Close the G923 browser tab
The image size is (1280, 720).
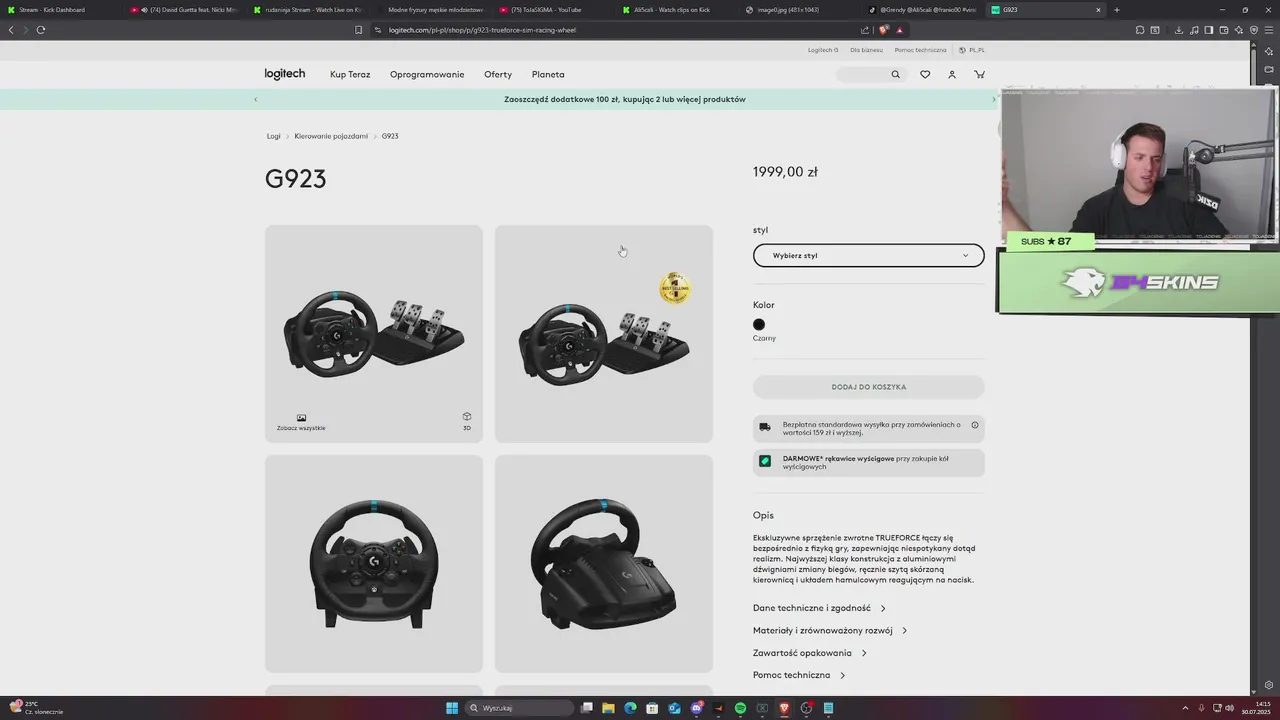pos(1098,10)
